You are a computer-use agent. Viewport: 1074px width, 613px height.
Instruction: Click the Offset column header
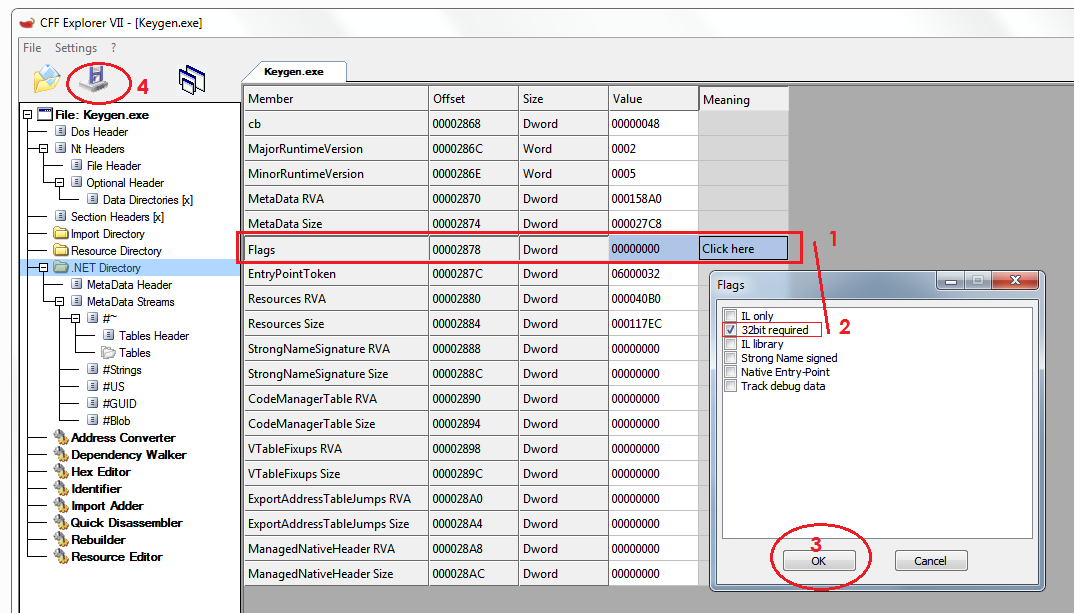(x=474, y=99)
